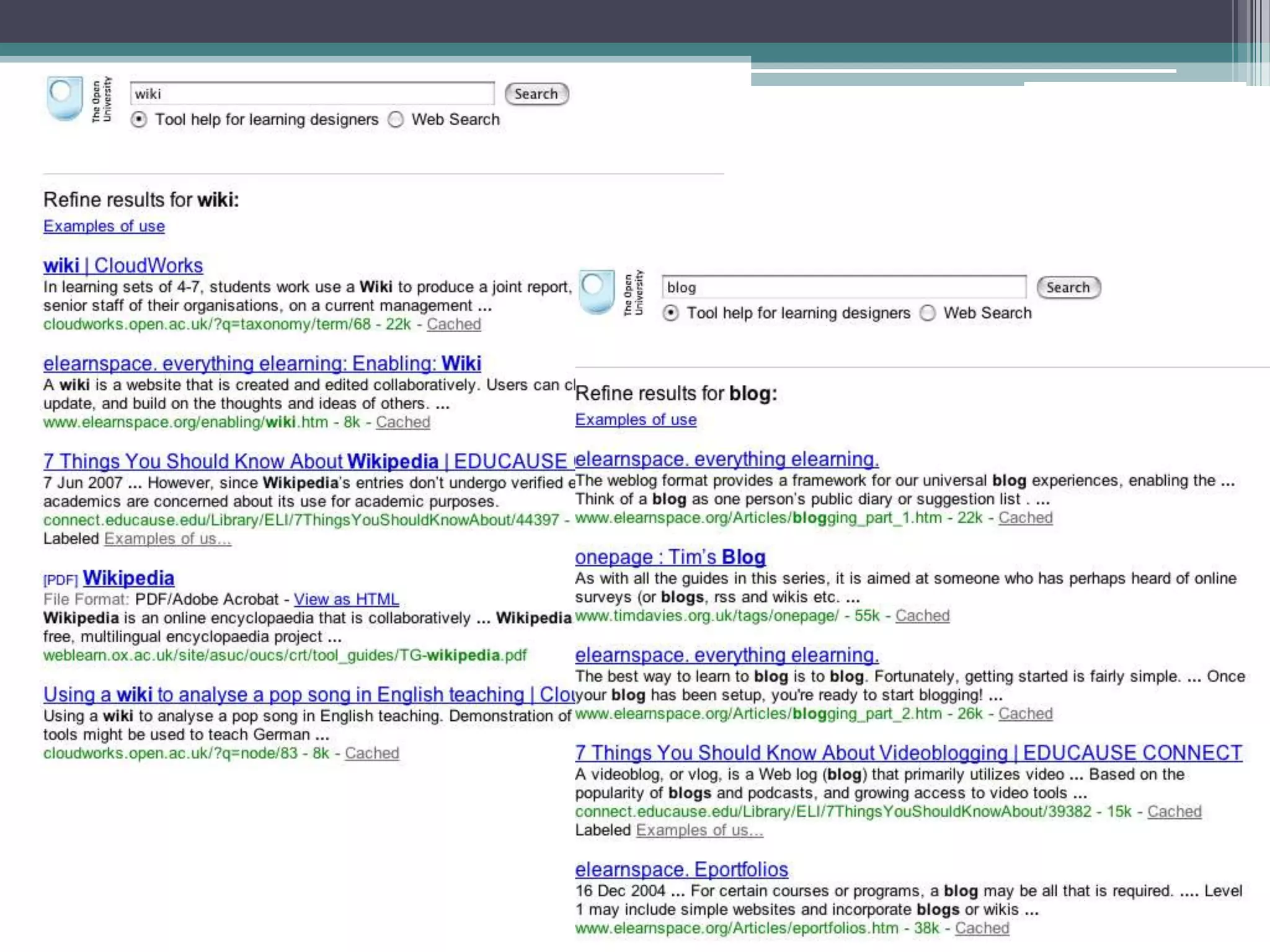Select 'Web Search' radio under blog search box
1270x952 pixels.
928,313
